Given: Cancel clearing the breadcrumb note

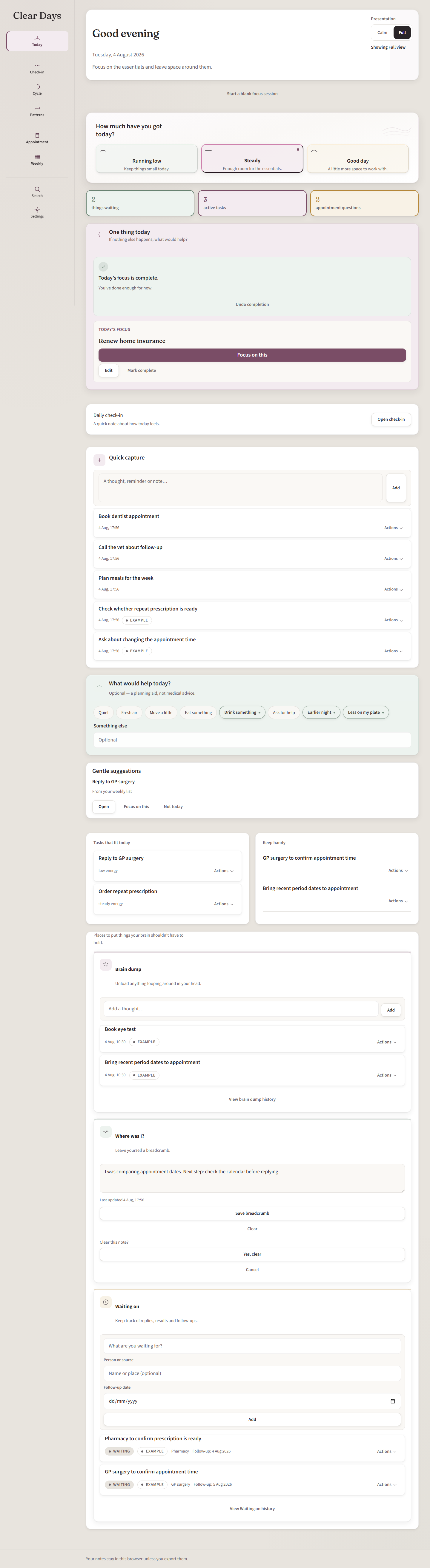Looking at the screenshot, I should coord(252,1270).
